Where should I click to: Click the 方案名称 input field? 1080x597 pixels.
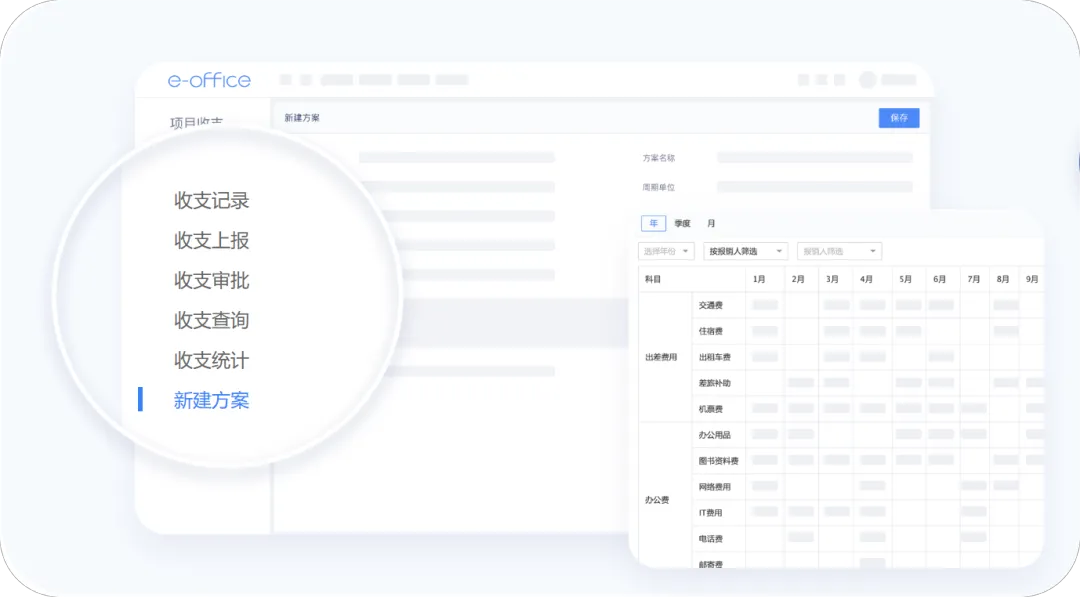pyautogui.click(x=814, y=158)
